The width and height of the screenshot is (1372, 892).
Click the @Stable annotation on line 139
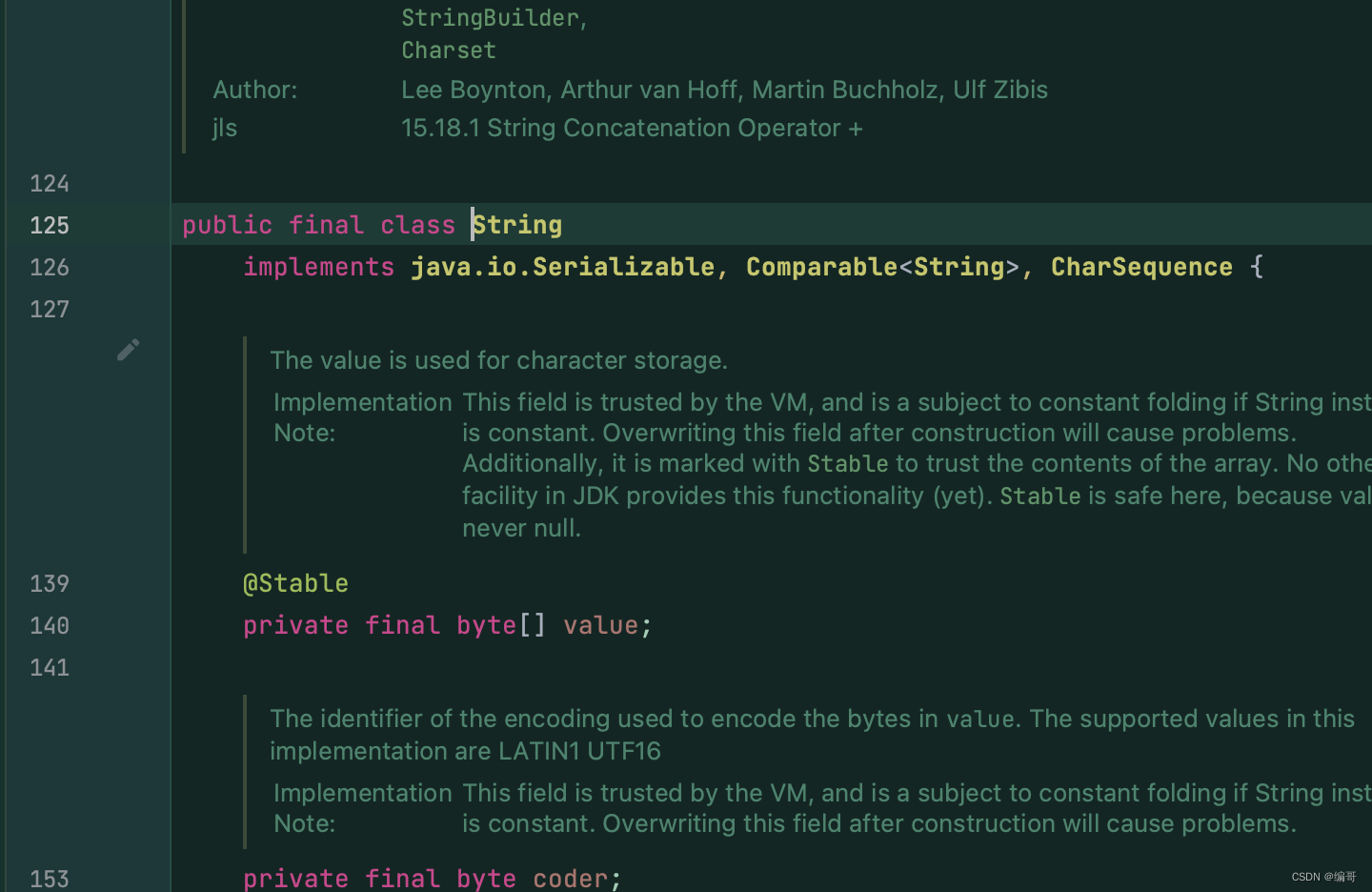point(295,584)
